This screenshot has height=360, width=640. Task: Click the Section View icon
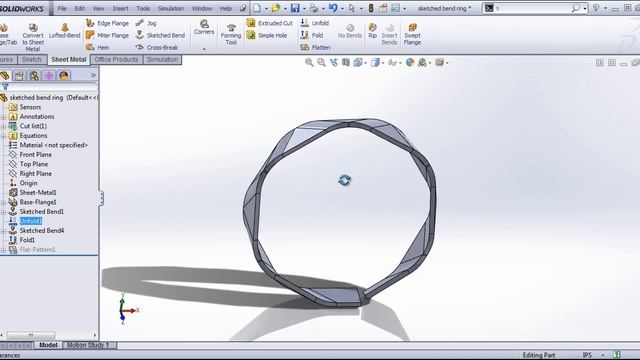(346, 62)
